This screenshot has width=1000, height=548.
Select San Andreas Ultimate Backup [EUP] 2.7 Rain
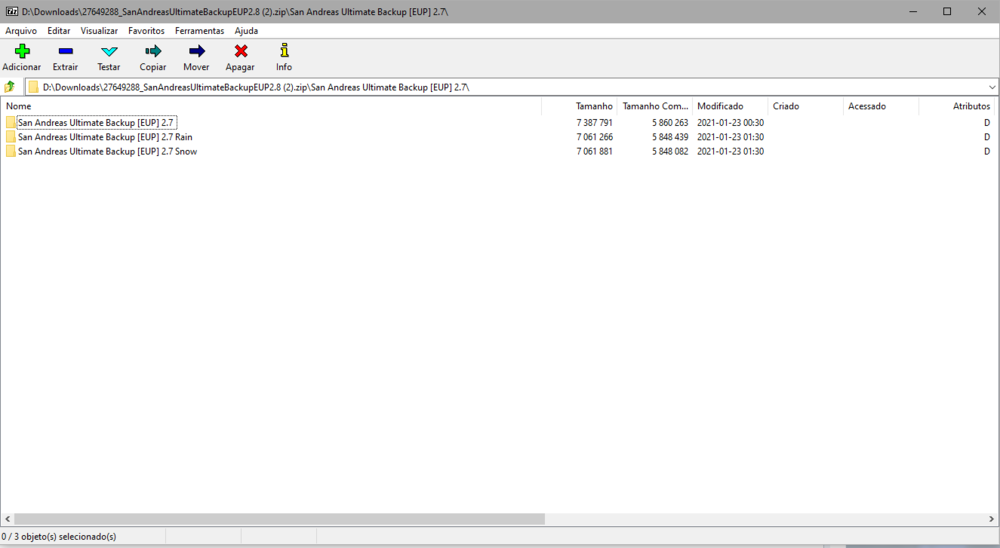tap(105, 137)
